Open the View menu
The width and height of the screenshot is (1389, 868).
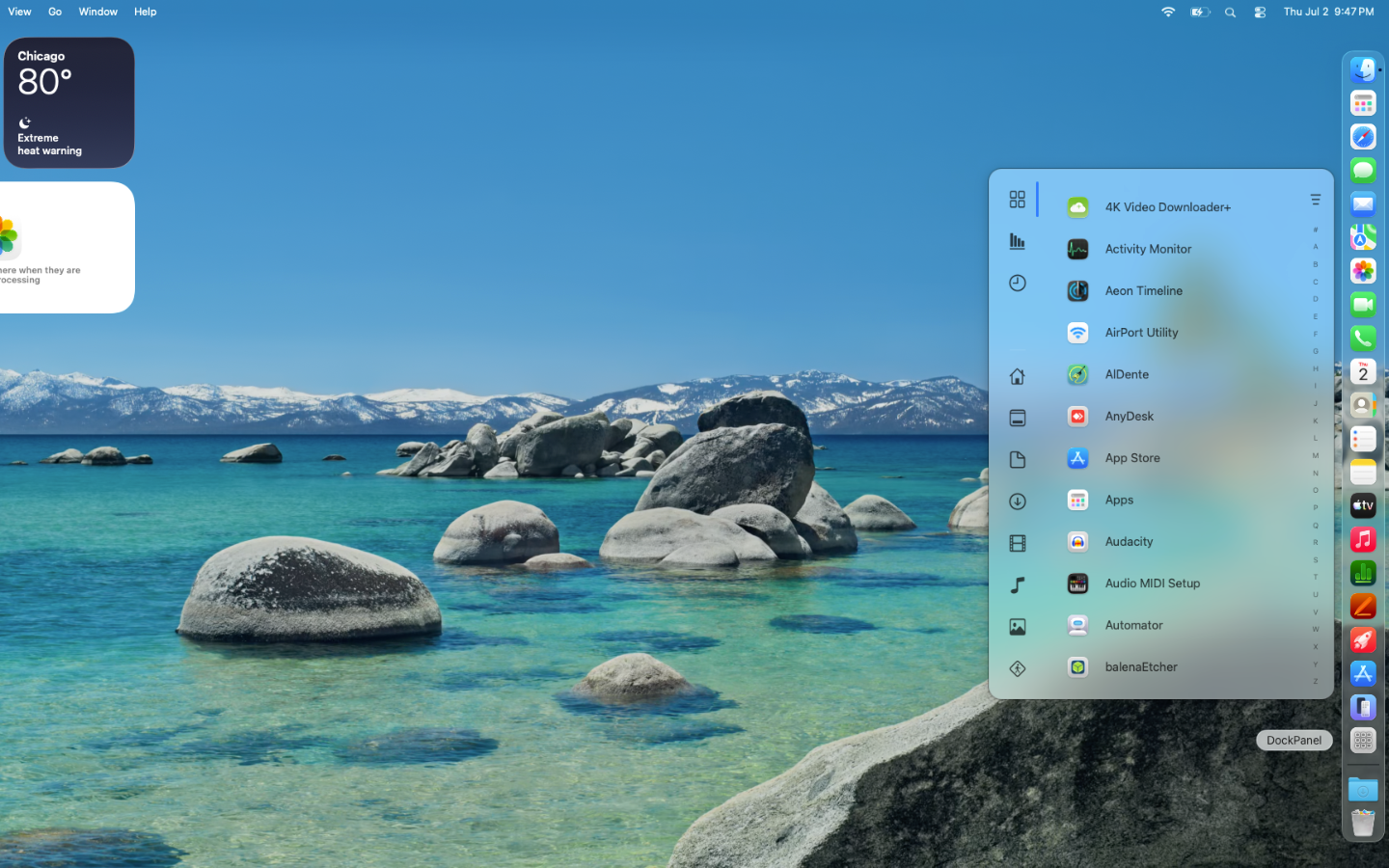pos(19,12)
